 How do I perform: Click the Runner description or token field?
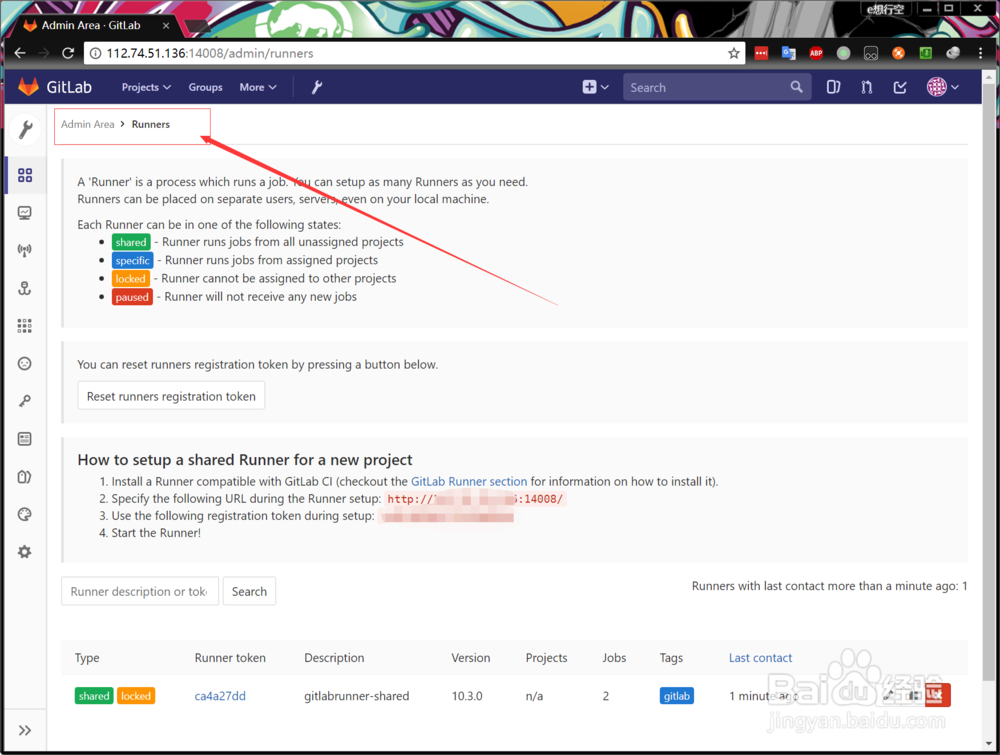pos(140,591)
